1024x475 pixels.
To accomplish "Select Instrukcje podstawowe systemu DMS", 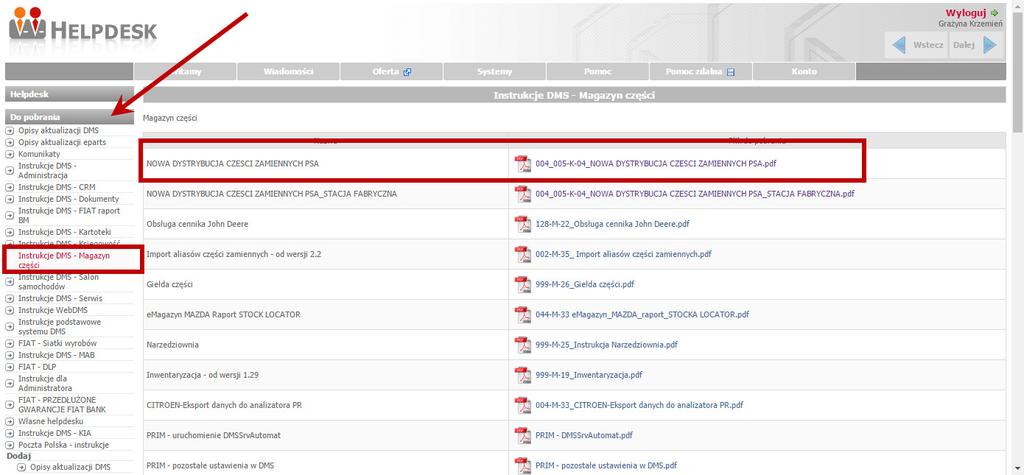I will [59, 327].
